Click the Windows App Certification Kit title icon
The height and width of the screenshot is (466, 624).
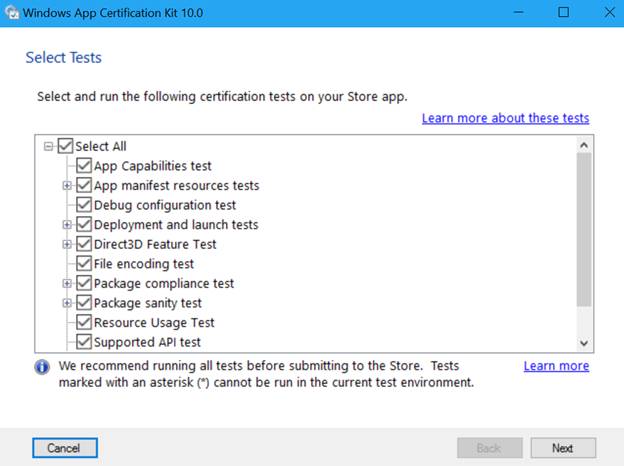[x=12, y=12]
